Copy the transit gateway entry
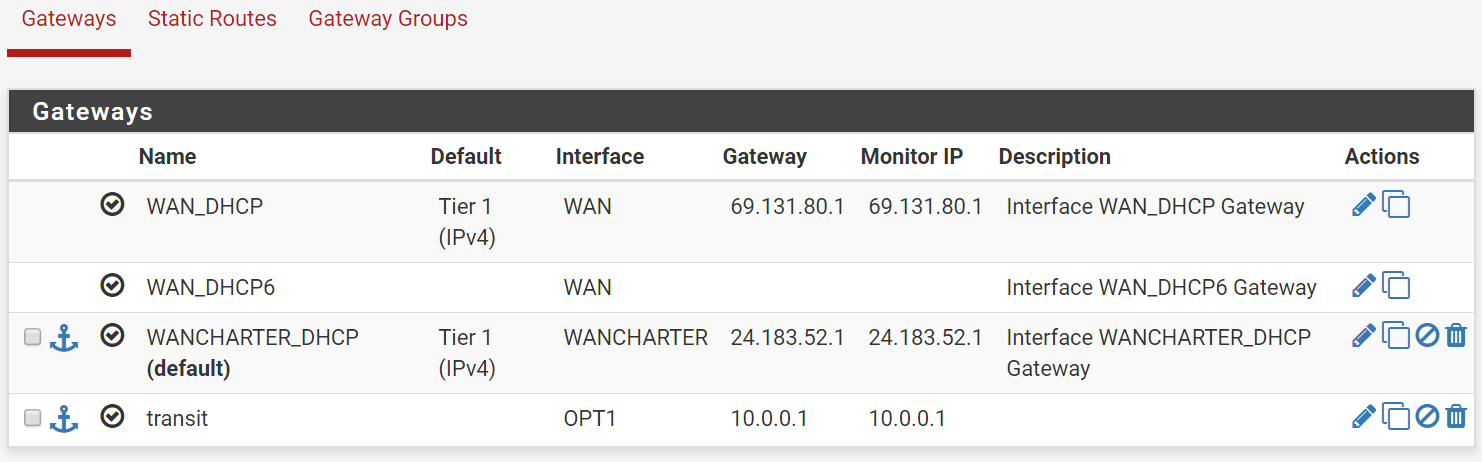The image size is (1482, 462). (1396, 416)
